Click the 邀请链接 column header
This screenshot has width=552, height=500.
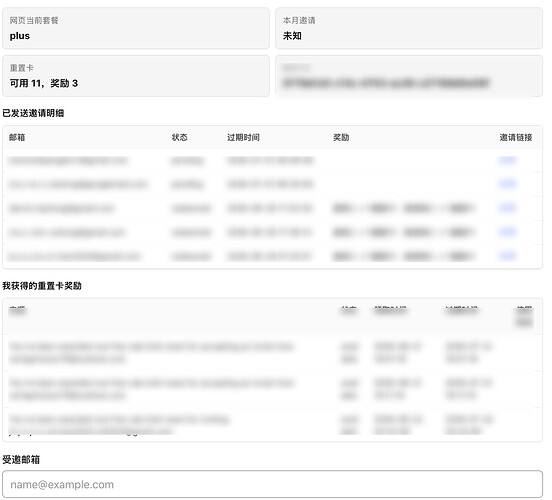pos(516,137)
